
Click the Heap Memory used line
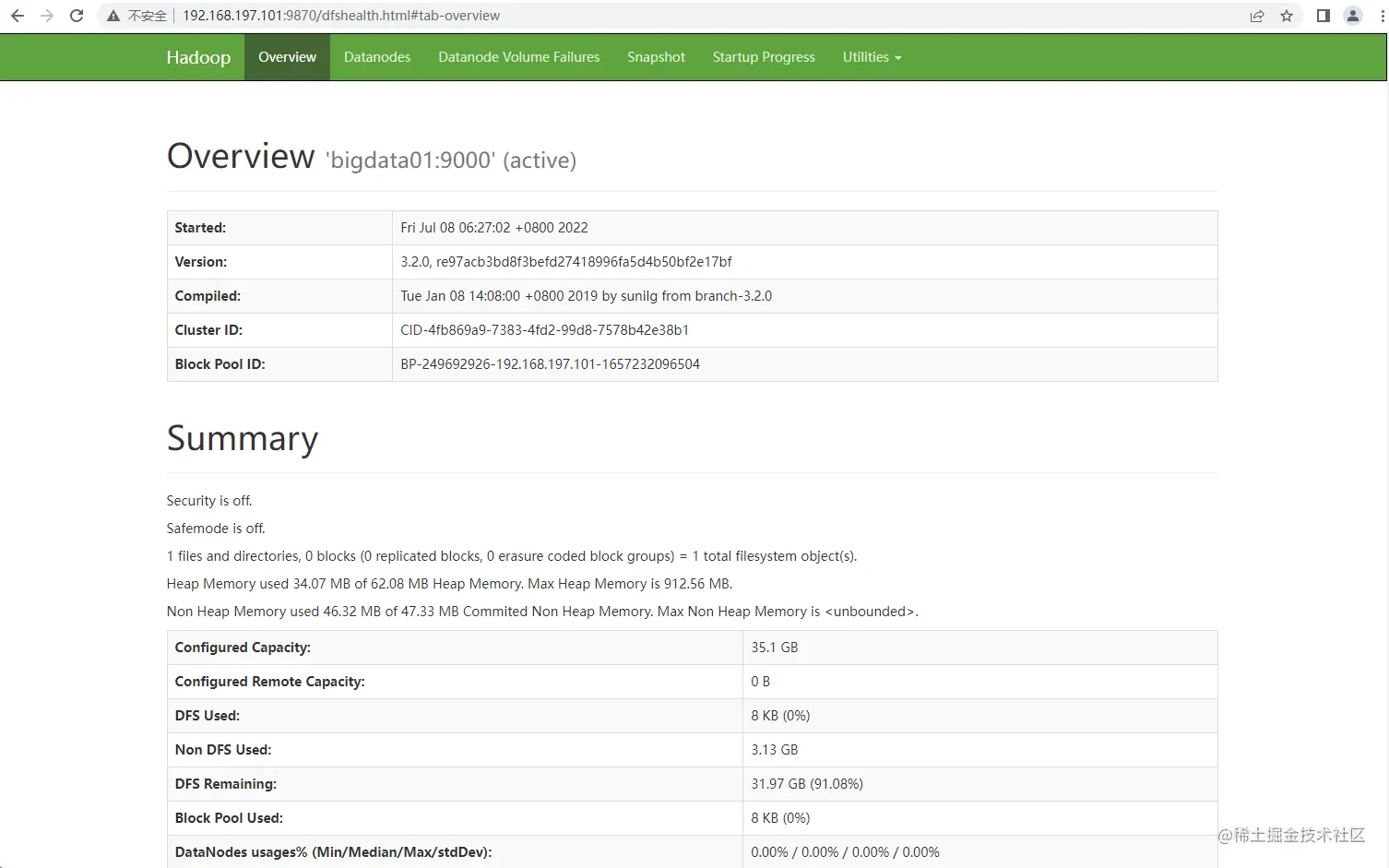(x=449, y=584)
